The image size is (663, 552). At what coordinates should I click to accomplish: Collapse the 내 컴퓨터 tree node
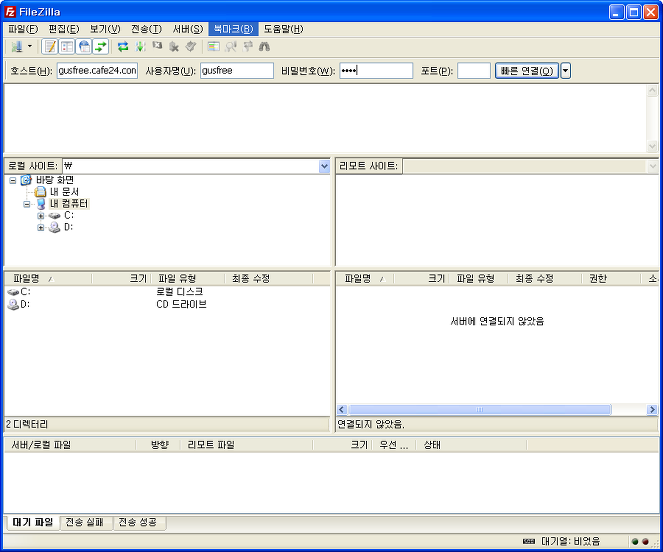click(x=27, y=204)
